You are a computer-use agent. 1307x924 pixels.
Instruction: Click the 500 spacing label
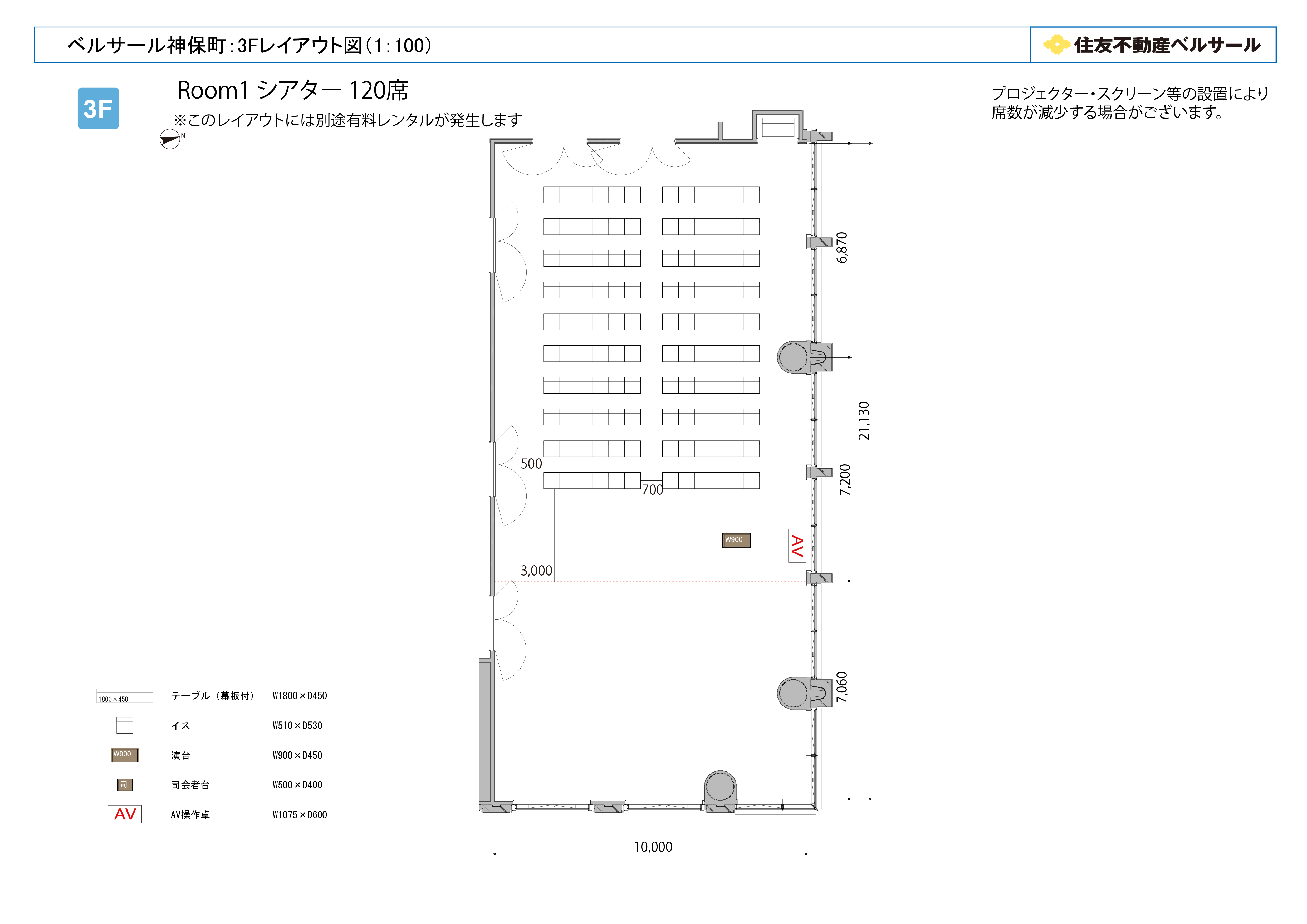(531, 464)
